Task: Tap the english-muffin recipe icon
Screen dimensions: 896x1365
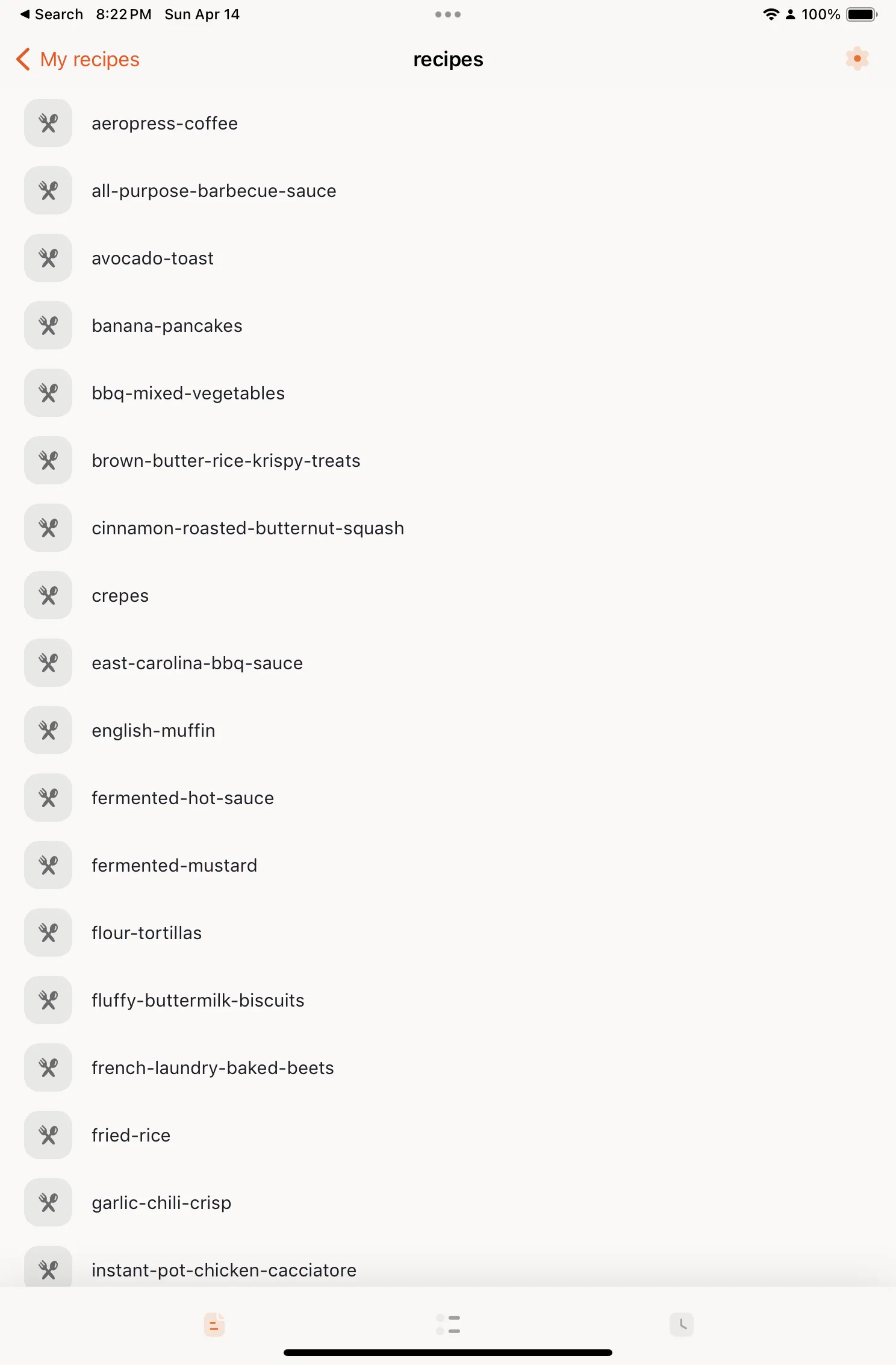Action: pyautogui.click(x=48, y=731)
